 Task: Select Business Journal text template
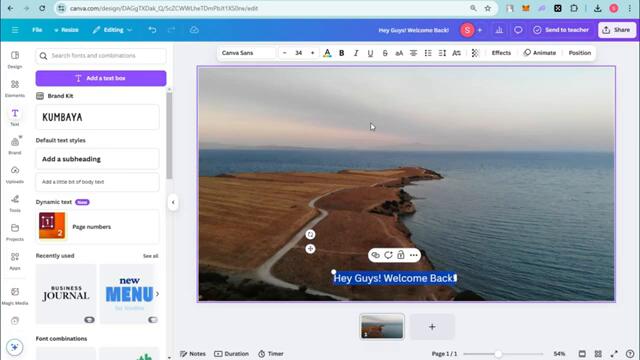(66, 294)
